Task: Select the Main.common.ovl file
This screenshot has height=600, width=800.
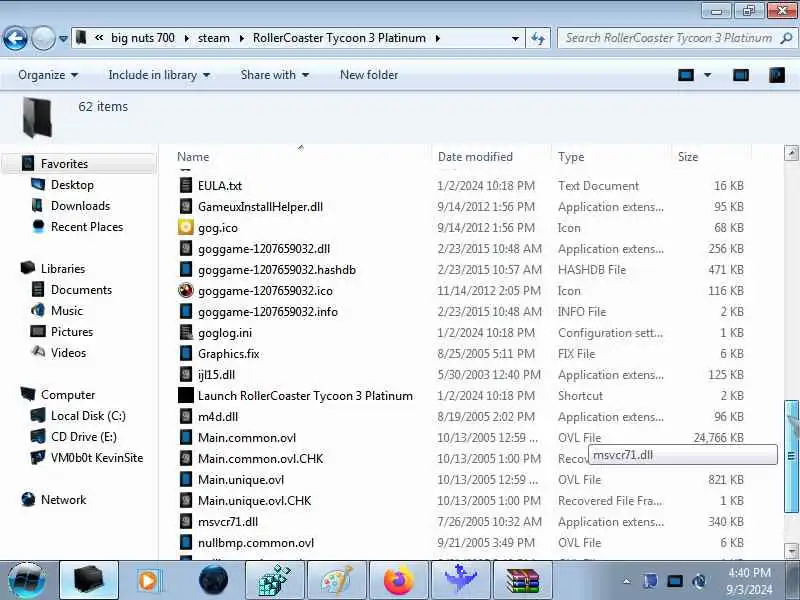Action: (246, 437)
